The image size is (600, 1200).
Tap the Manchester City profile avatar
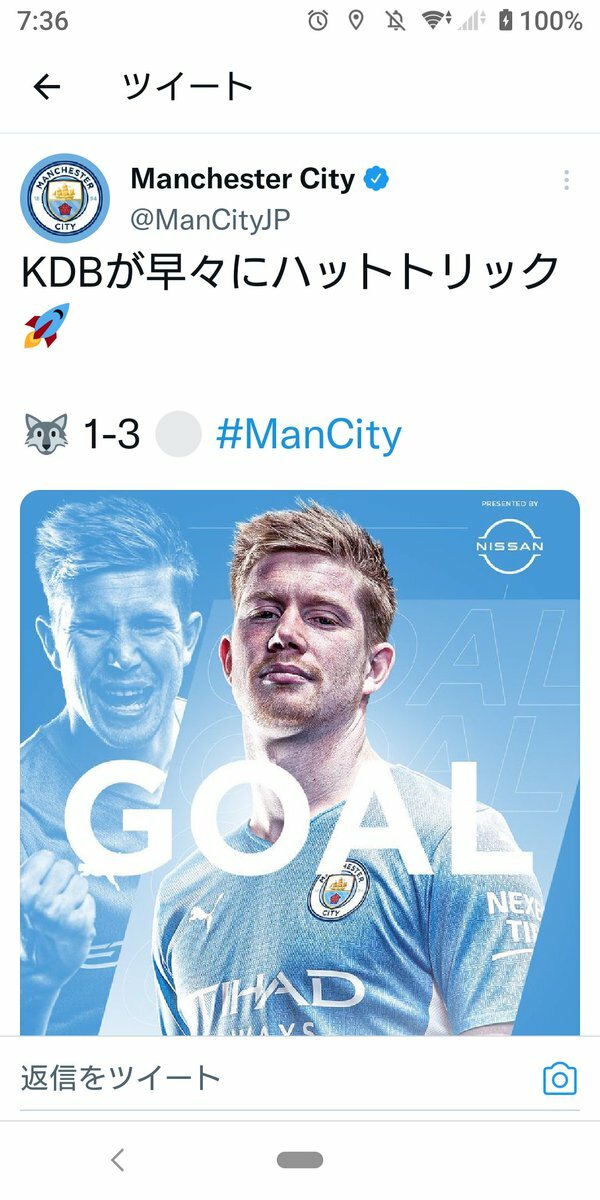65,197
